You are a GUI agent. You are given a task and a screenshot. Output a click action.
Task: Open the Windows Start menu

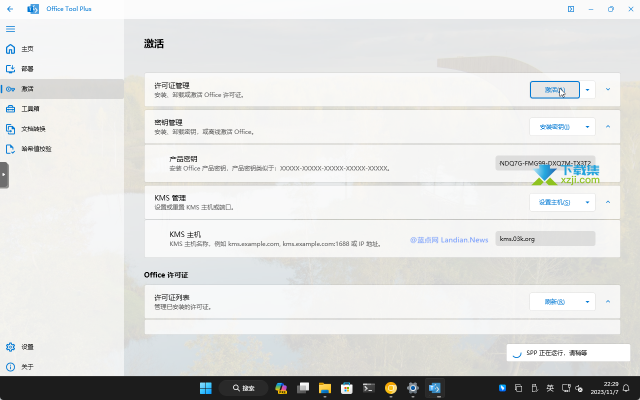(x=206, y=388)
